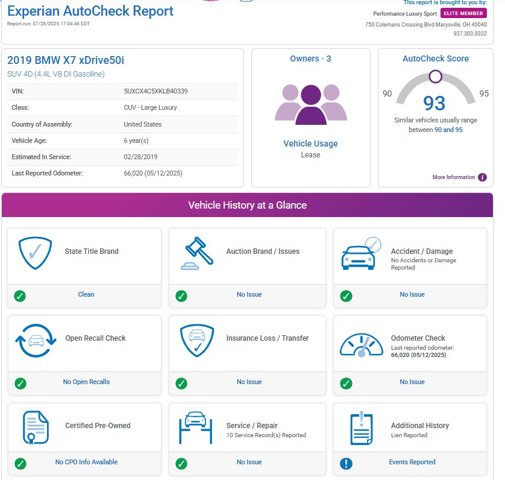Click the 90 and 95 range text
The width and height of the screenshot is (505, 480).
click(449, 130)
